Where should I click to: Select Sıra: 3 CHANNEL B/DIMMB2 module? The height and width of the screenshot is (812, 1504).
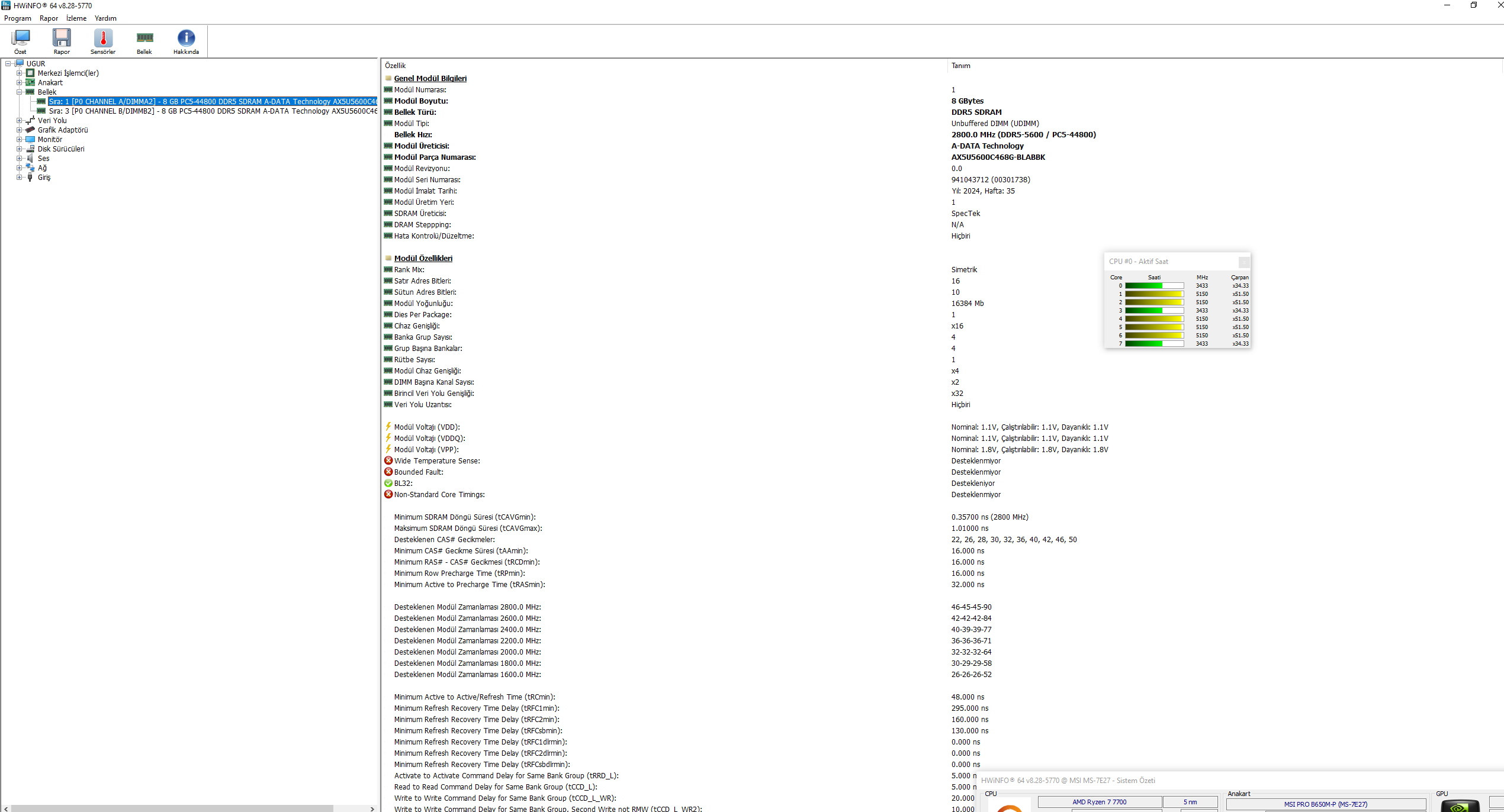[213, 111]
